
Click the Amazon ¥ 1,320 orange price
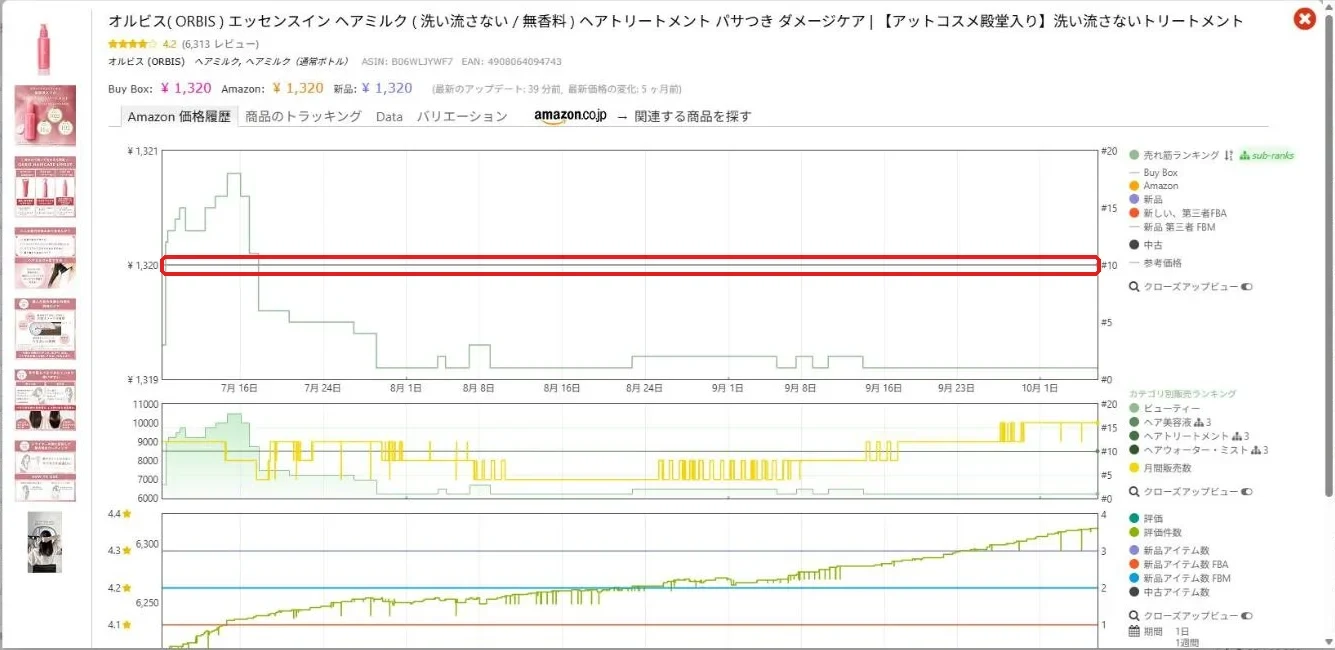tap(297, 88)
